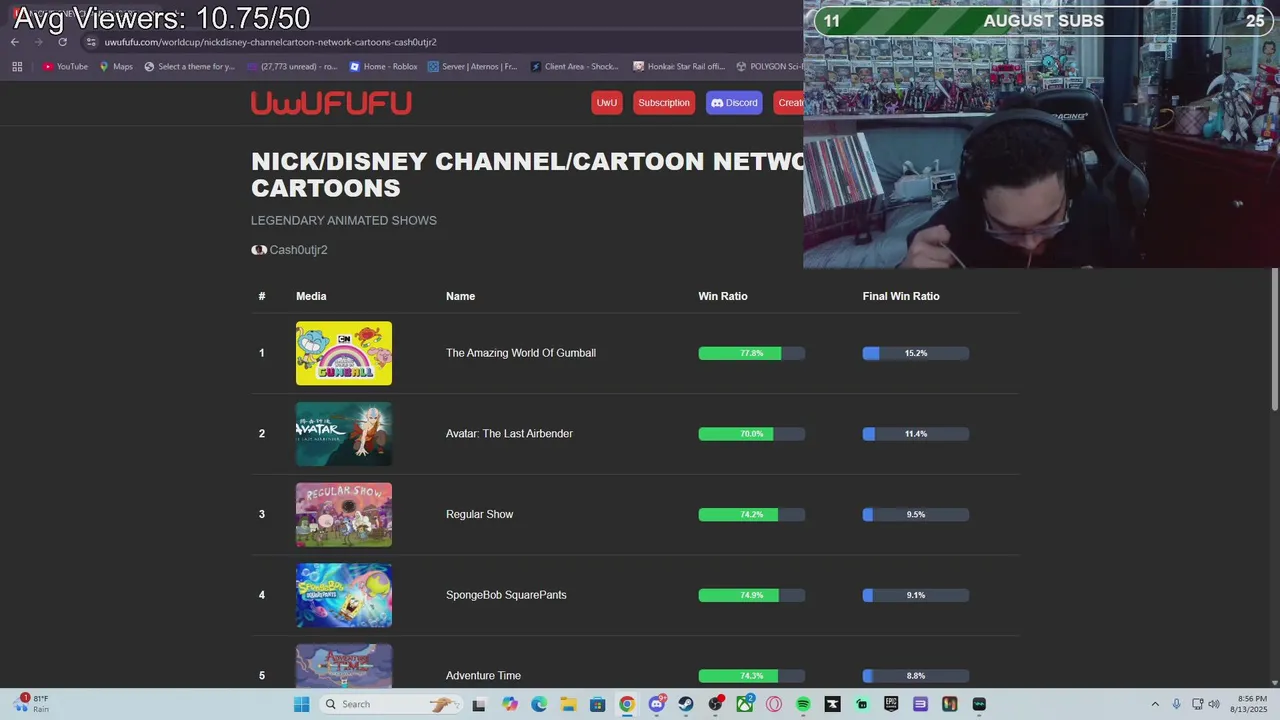Viewport: 1280px width, 720px height.
Task: Open the Honkai: Star Rail bookmark
Action: [x=679, y=67]
